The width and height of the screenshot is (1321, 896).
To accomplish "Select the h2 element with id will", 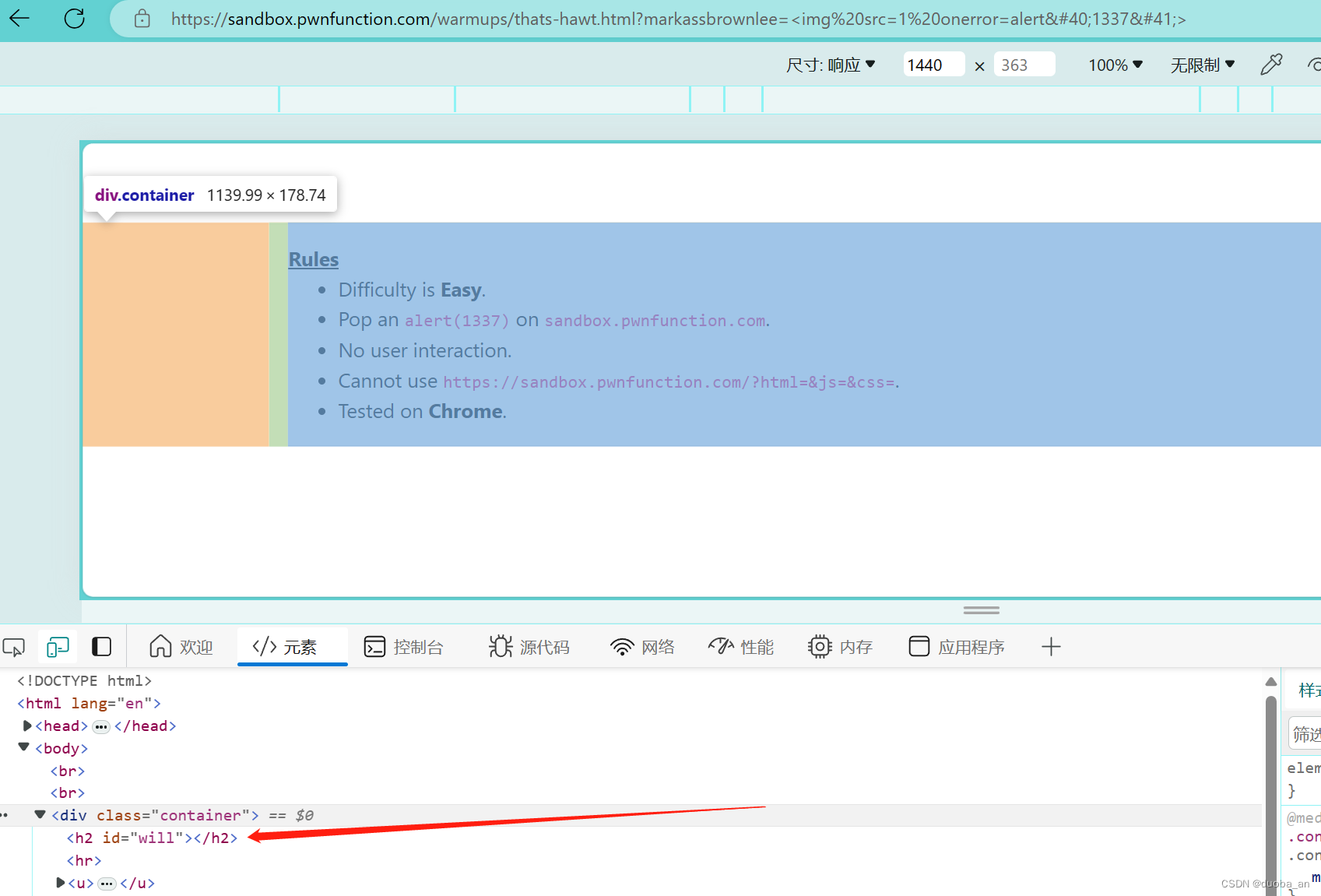I will (152, 838).
